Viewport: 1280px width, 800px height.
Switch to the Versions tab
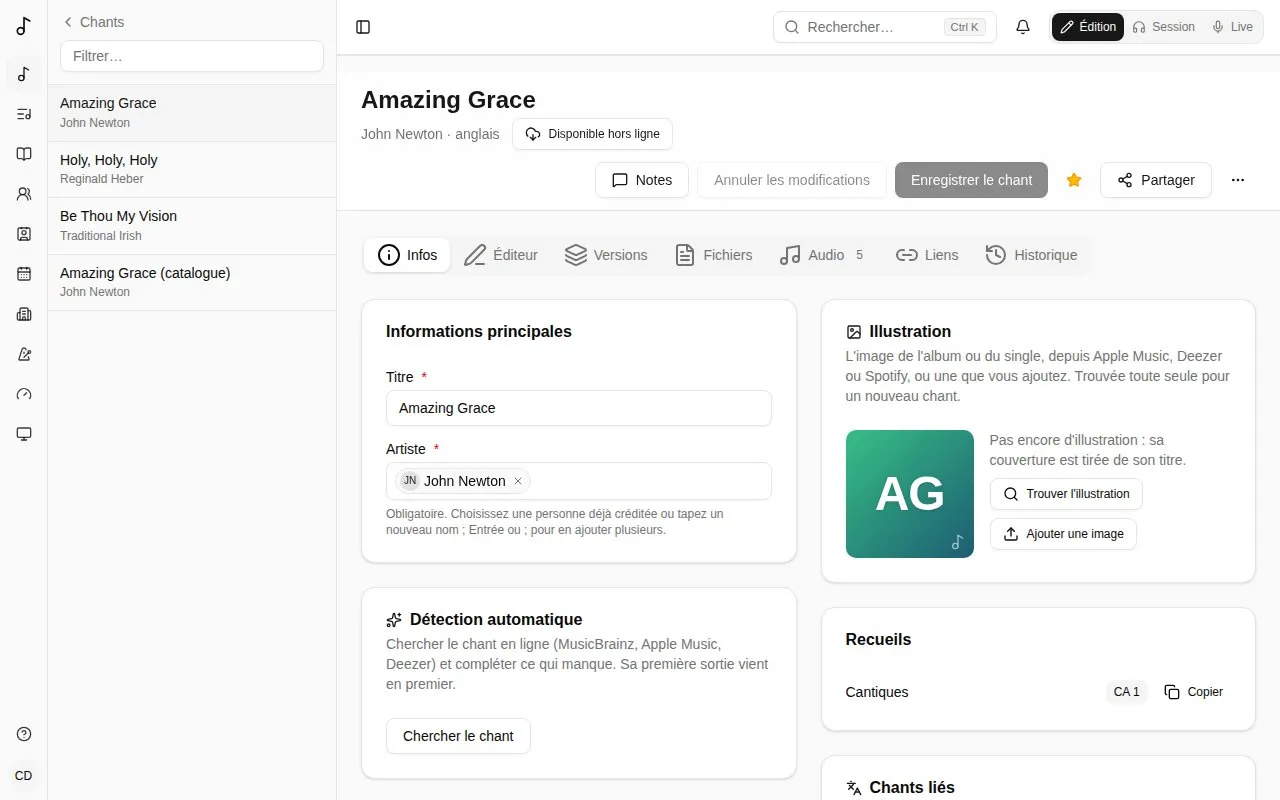(606, 255)
